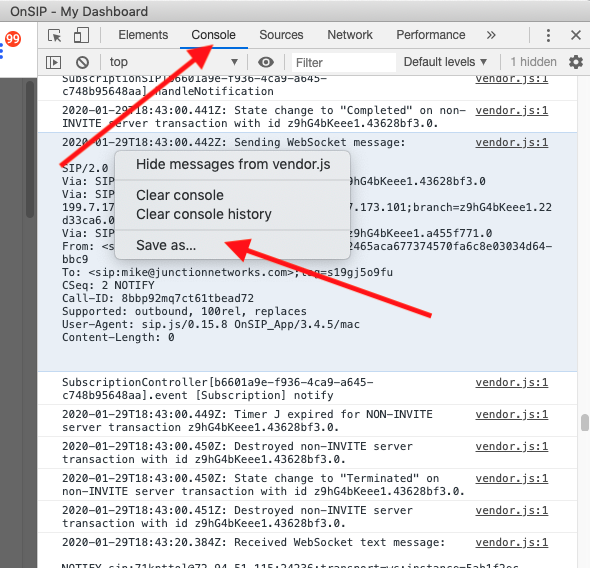Viewport: 590px width, 568px height.
Task: Choose Hide messages from vendor.js
Action: (233, 164)
